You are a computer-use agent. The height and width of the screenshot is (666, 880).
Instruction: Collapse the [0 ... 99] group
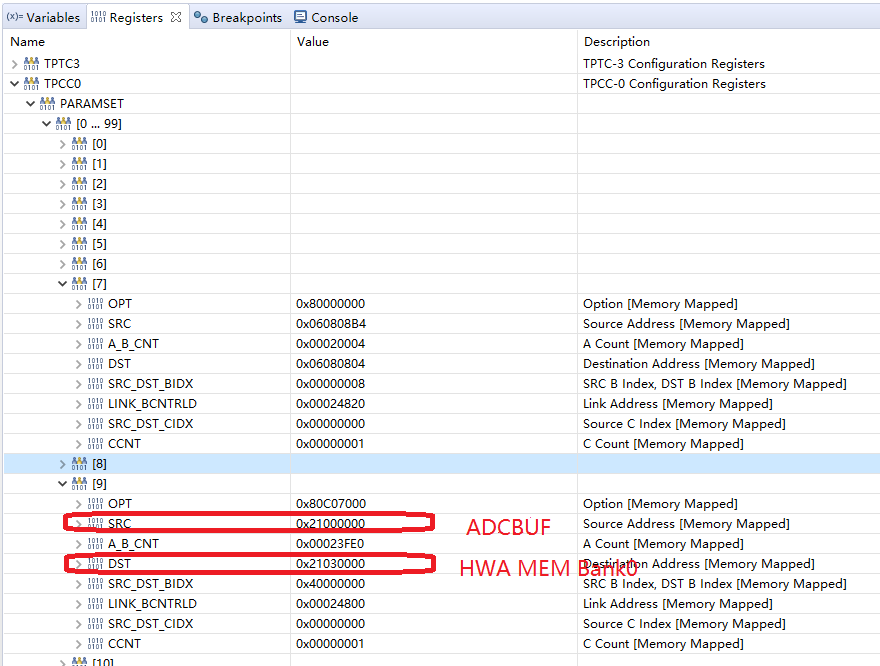click(47, 123)
